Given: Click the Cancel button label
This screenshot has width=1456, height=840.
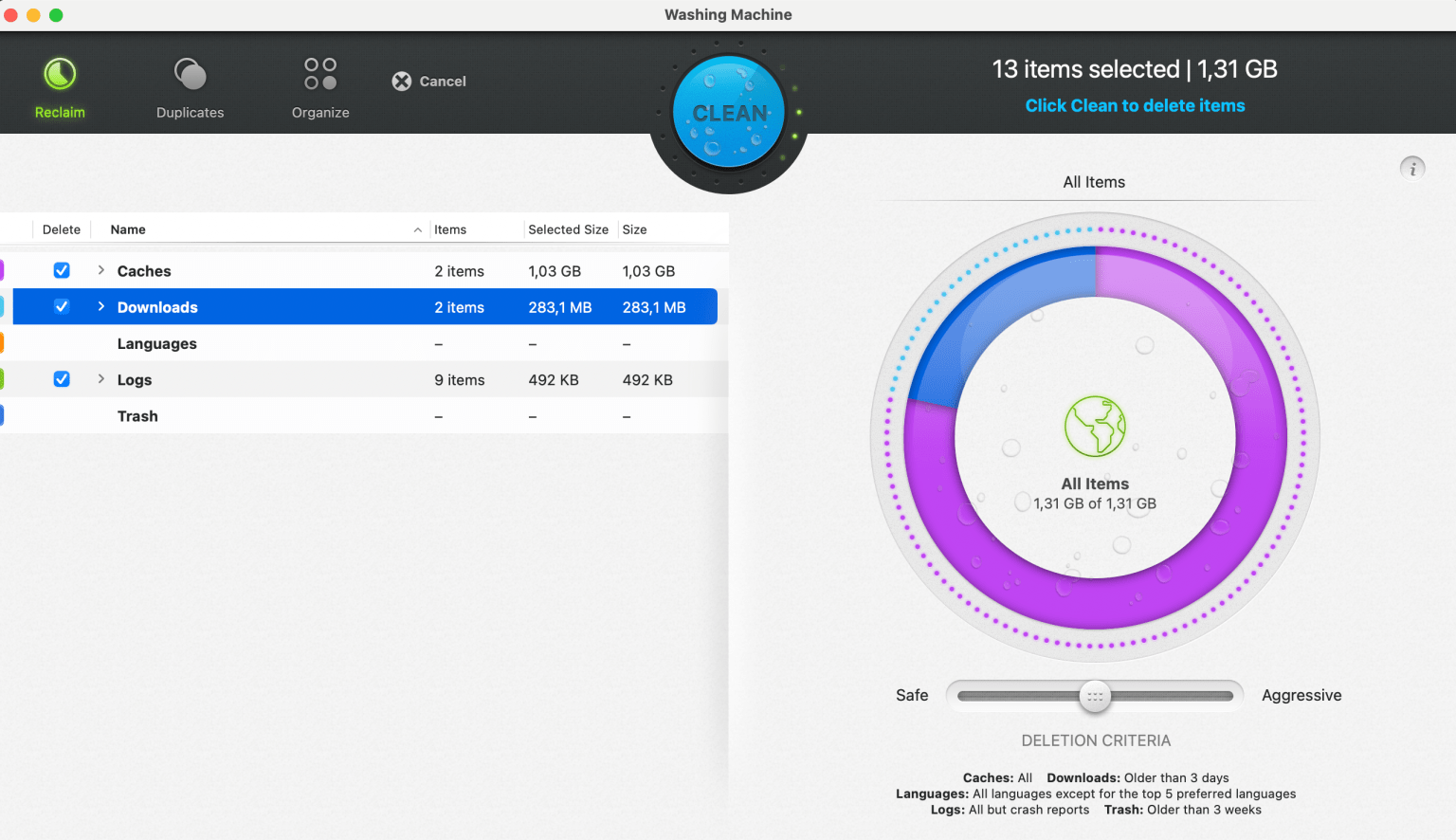Looking at the screenshot, I should tap(443, 81).
